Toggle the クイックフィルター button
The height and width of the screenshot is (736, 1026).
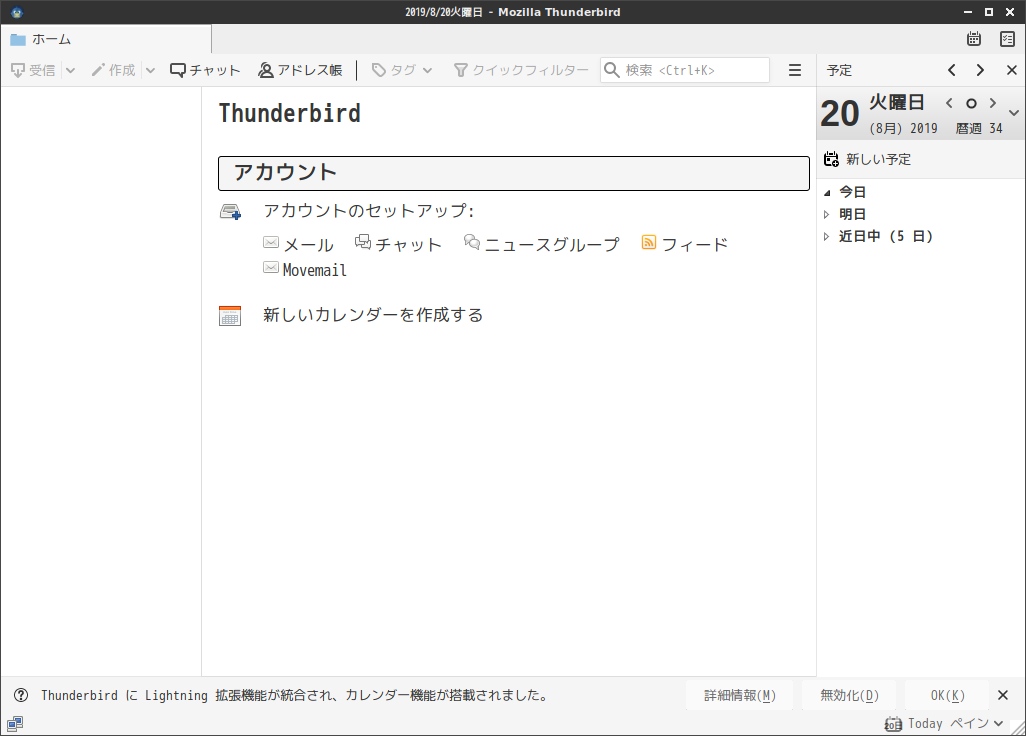[x=521, y=70]
